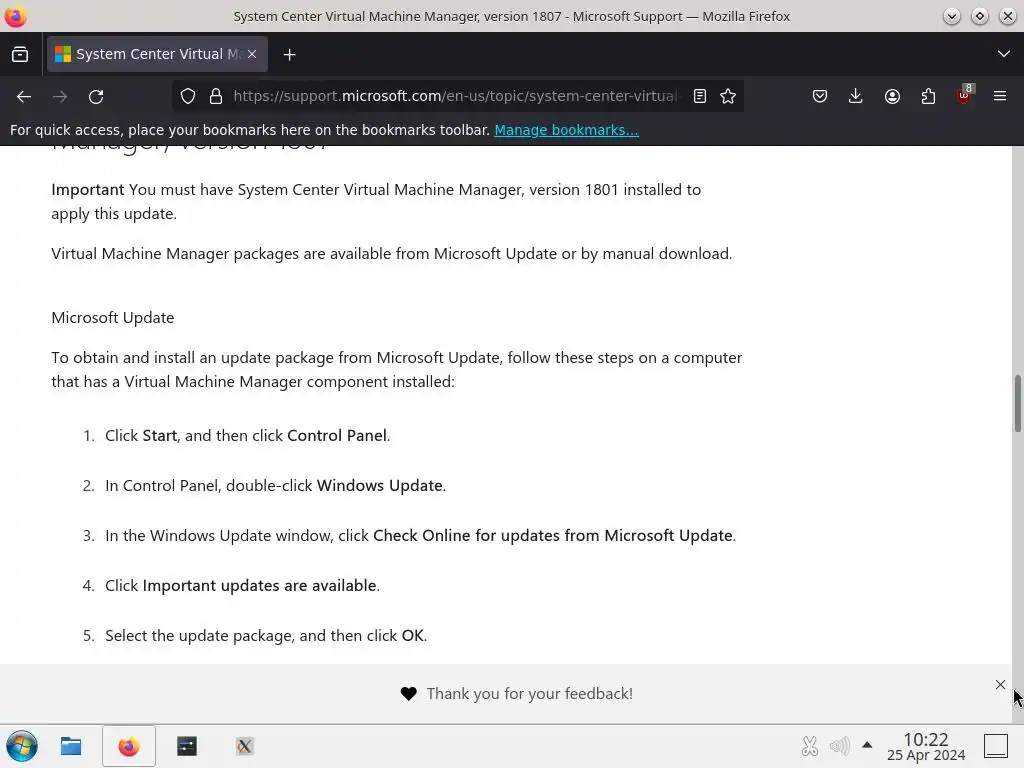
Task: Switch to Firefox in the taskbar
Action: point(129,746)
